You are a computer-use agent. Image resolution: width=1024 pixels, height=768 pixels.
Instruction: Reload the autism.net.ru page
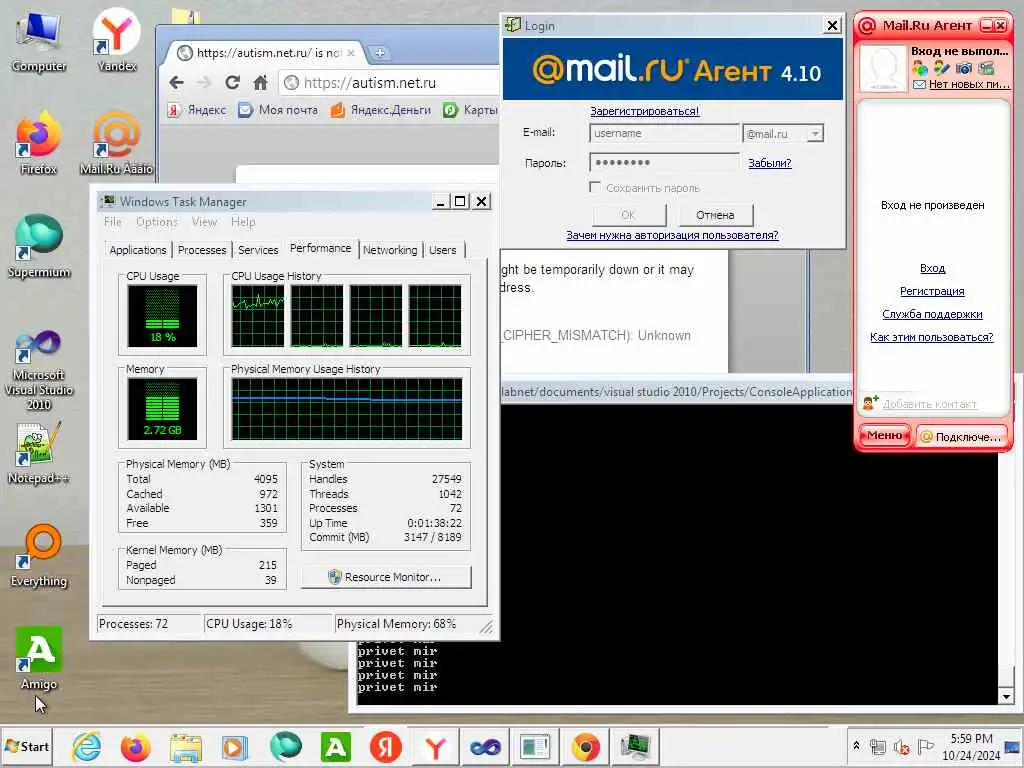[x=232, y=83]
